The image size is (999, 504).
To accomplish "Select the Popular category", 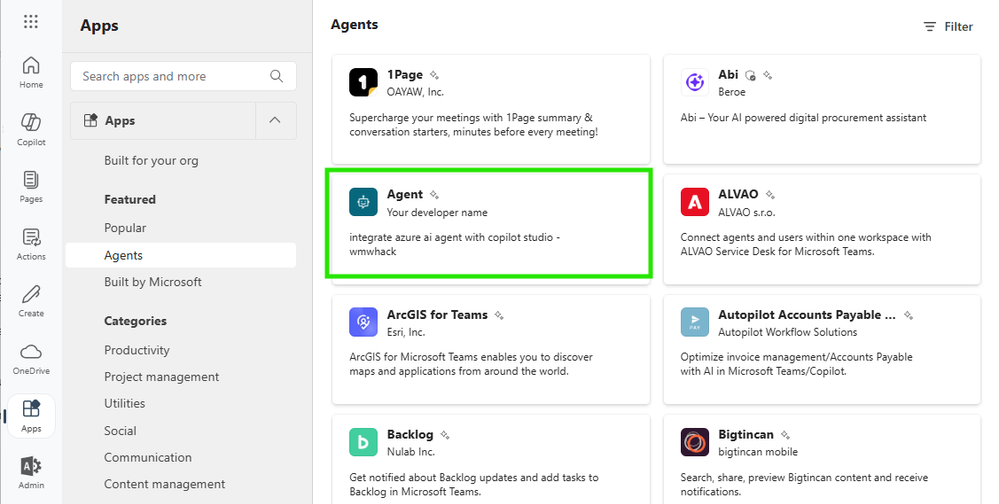I will pyautogui.click(x=125, y=228).
